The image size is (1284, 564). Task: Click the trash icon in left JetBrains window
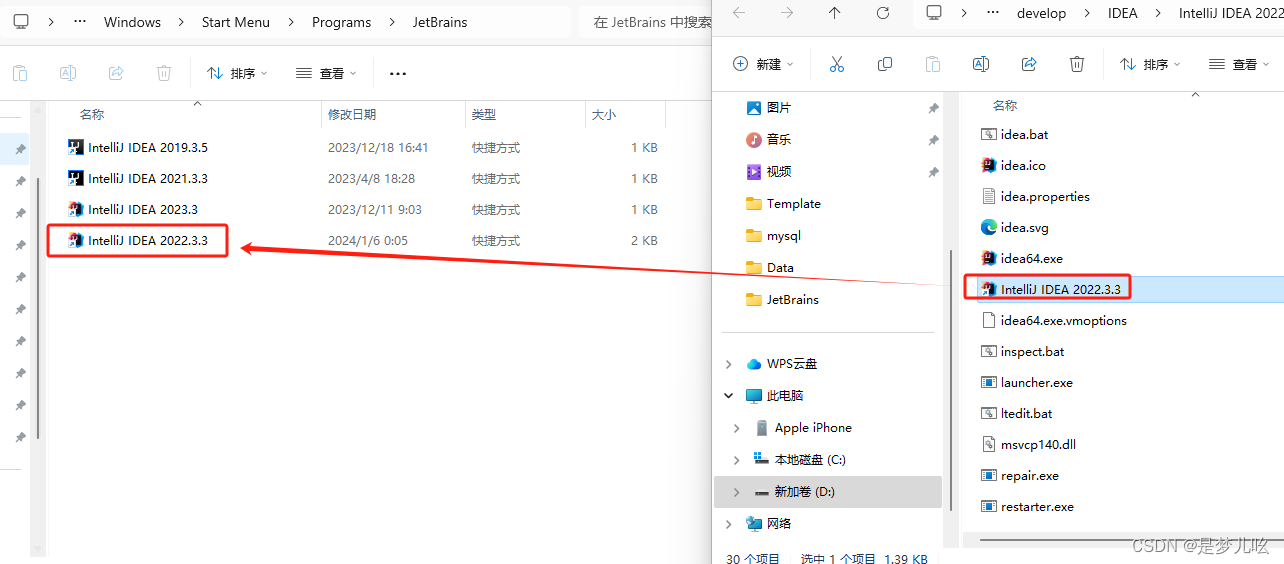pos(164,73)
